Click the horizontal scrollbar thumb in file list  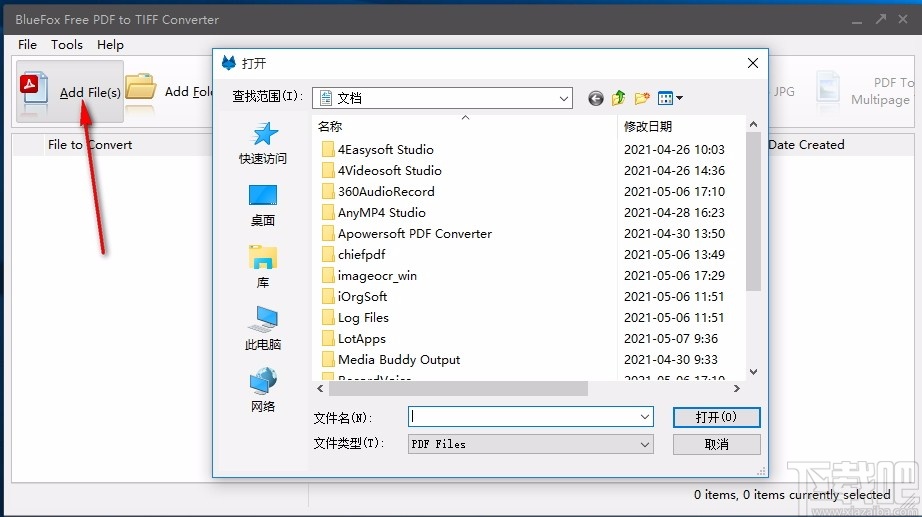point(457,388)
